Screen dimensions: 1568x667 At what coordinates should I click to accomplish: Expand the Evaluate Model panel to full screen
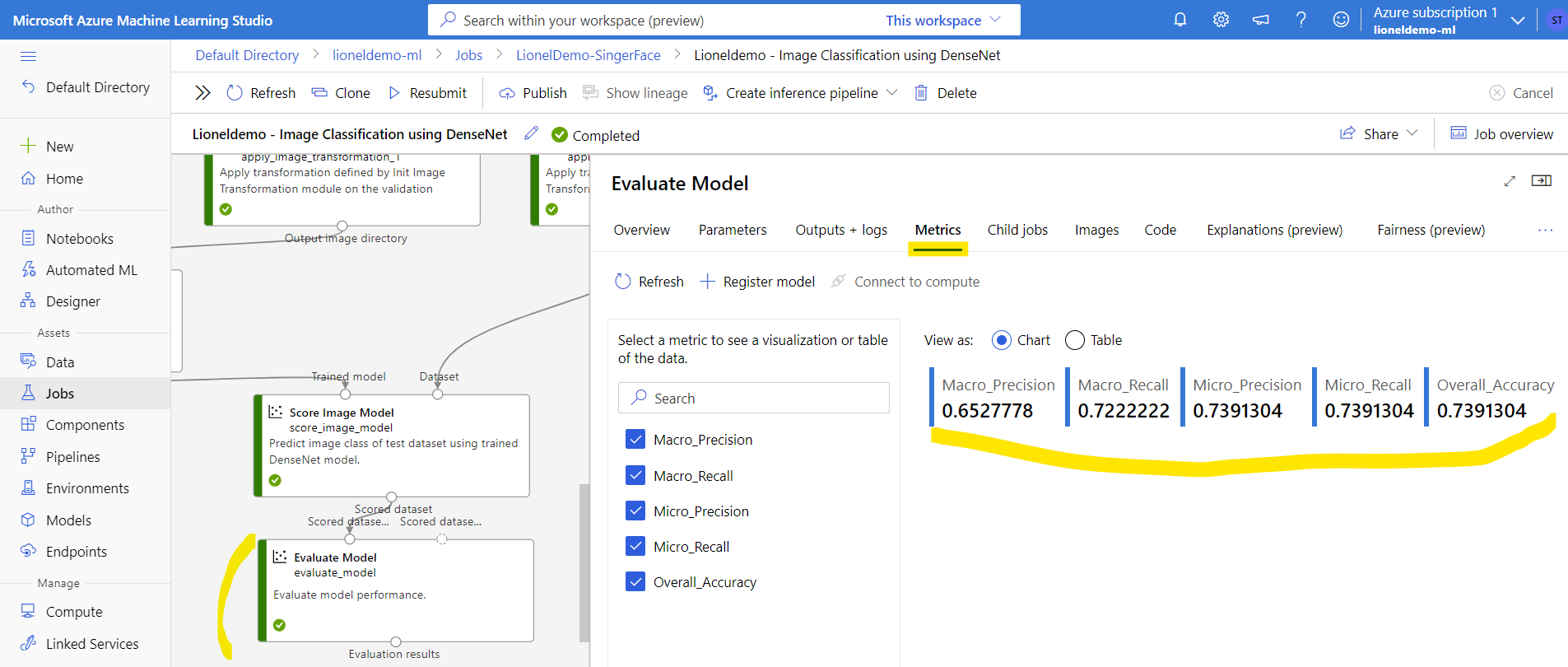point(1510,181)
